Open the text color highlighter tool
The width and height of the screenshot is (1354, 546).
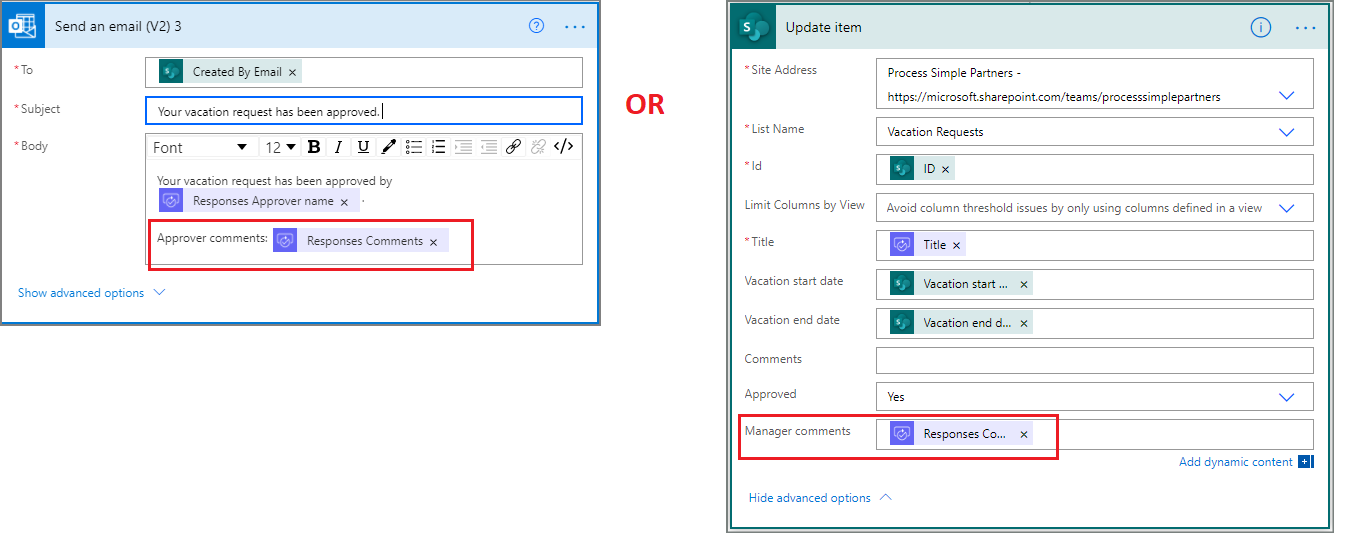pos(388,147)
